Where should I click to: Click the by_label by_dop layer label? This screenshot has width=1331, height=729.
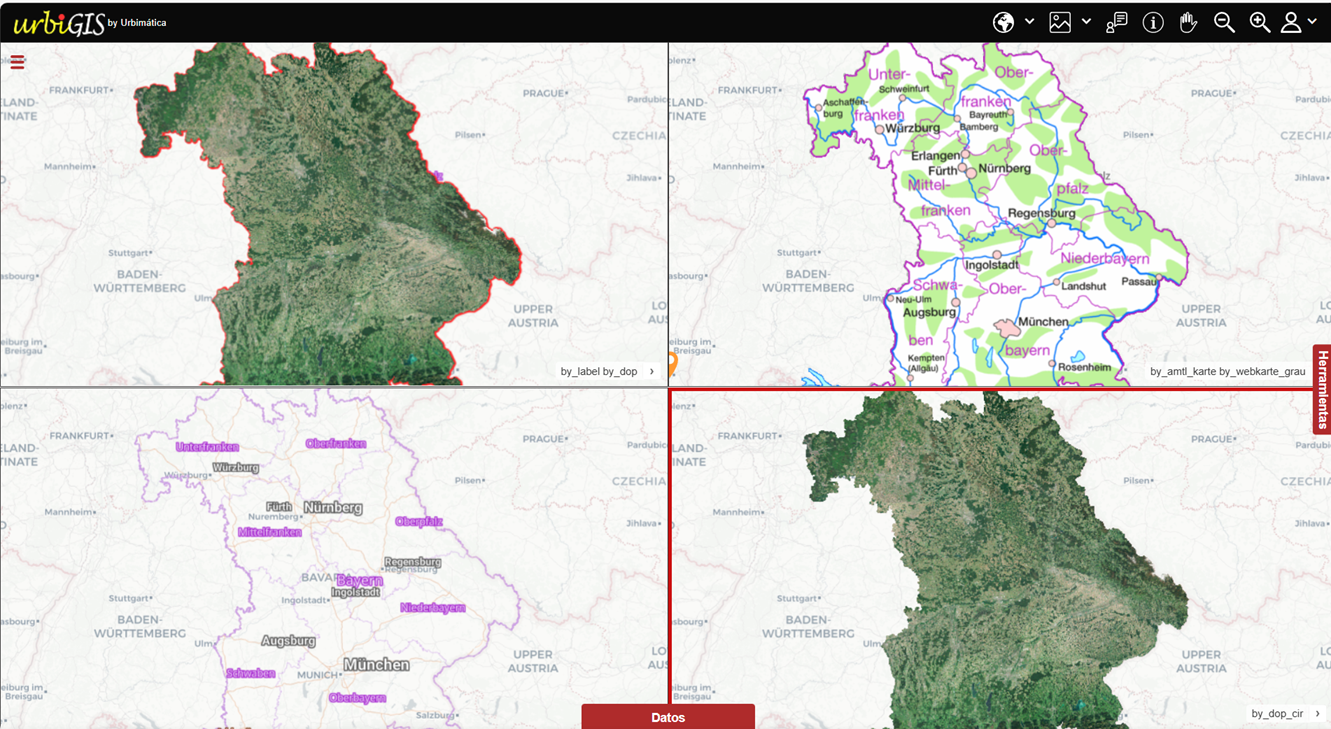[x=598, y=372]
